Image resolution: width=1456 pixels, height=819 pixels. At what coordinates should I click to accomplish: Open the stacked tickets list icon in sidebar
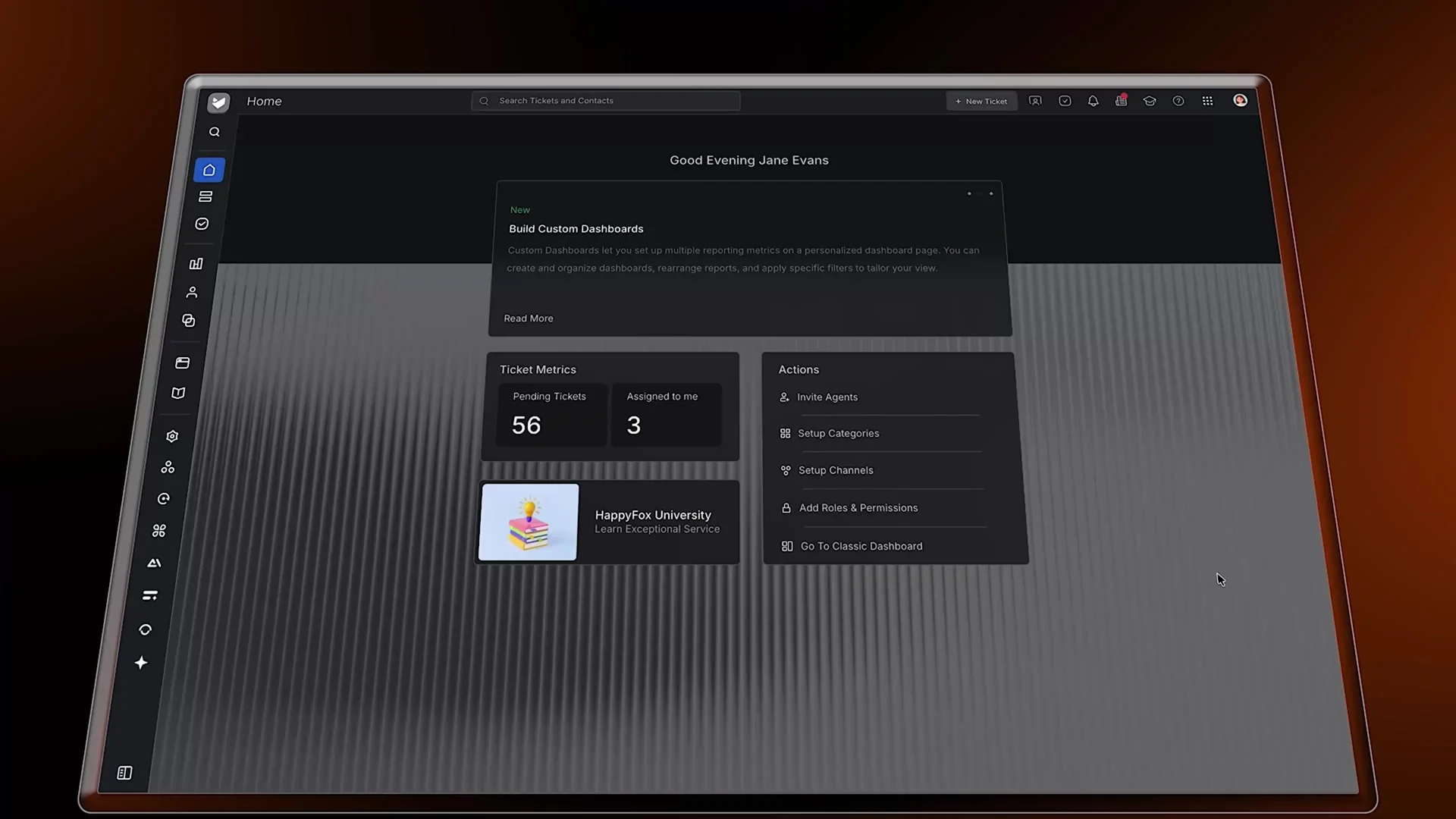click(206, 197)
